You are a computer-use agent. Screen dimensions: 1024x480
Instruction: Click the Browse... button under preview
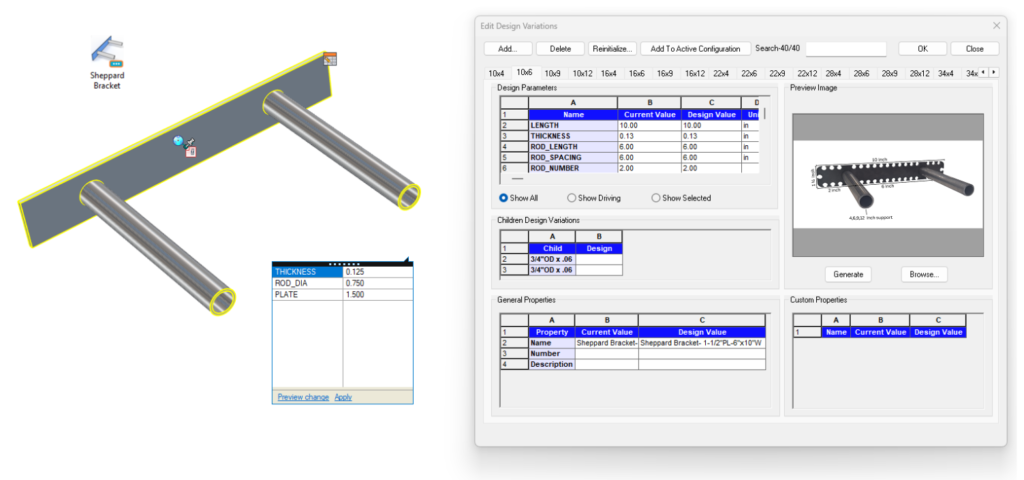(924, 274)
